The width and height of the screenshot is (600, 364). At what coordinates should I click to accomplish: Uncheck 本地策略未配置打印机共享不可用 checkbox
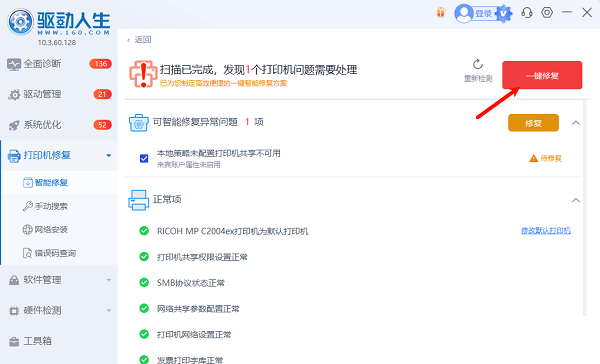(x=144, y=158)
